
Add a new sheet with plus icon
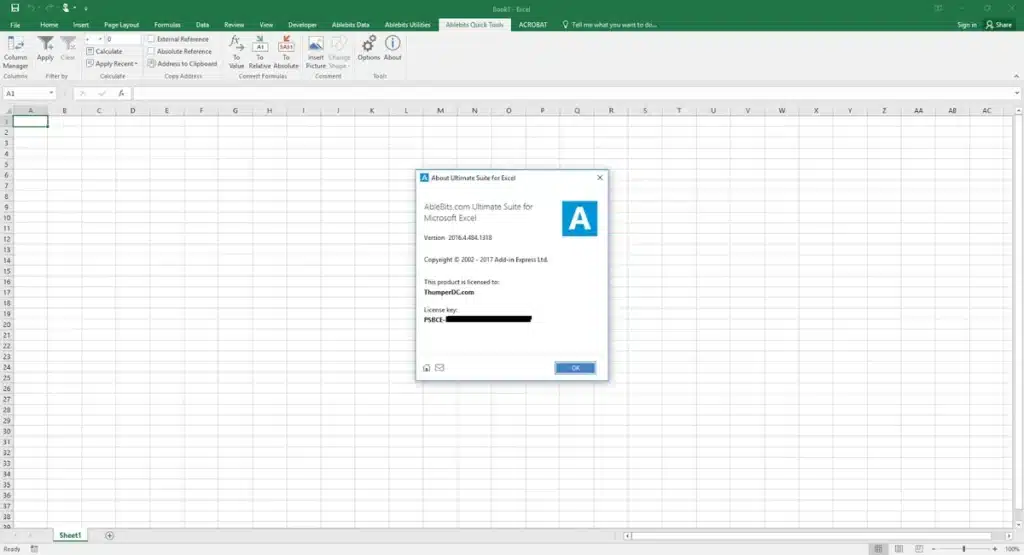coord(109,535)
